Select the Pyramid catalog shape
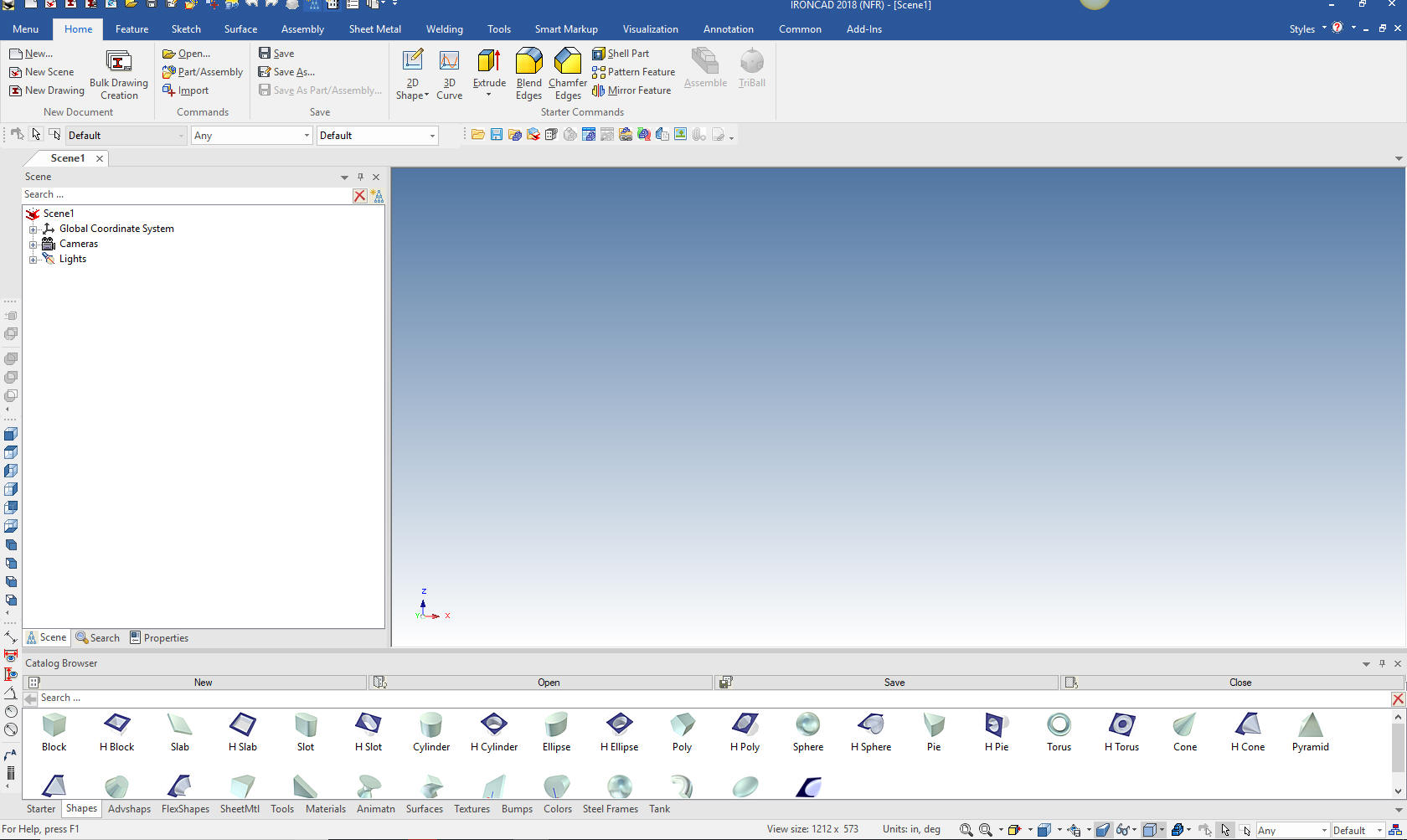 pos(1311,732)
